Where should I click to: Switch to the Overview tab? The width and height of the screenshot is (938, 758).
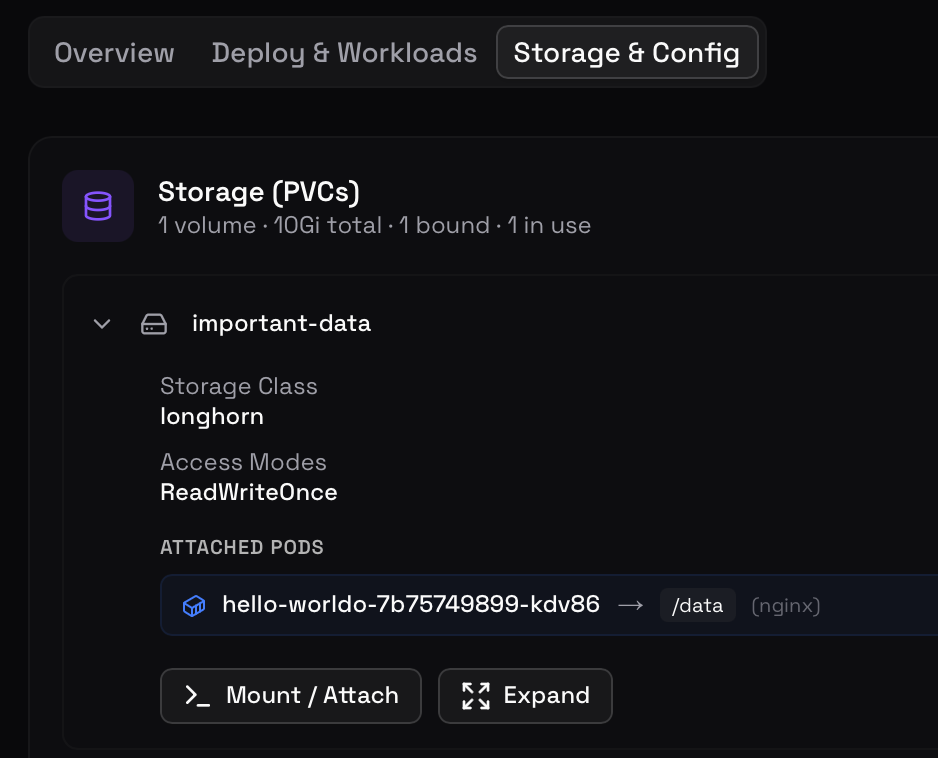click(114, 53)
